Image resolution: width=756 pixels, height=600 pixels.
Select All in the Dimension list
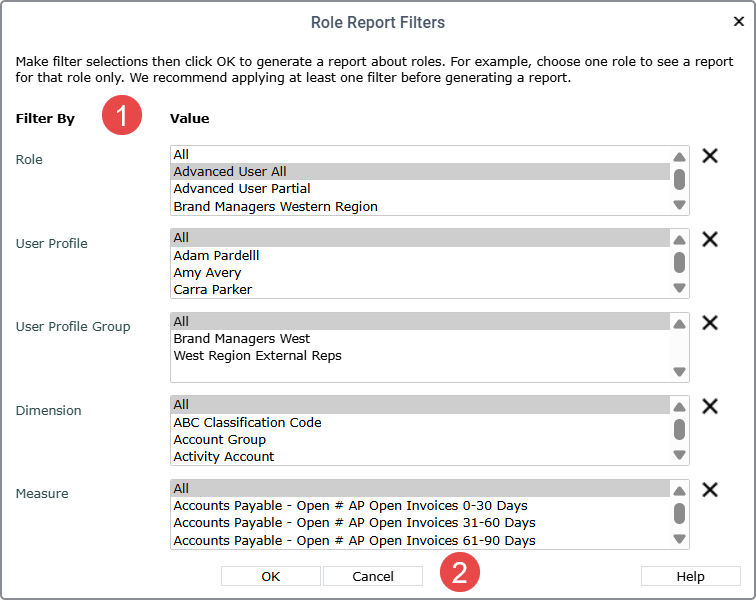[420, 405]
